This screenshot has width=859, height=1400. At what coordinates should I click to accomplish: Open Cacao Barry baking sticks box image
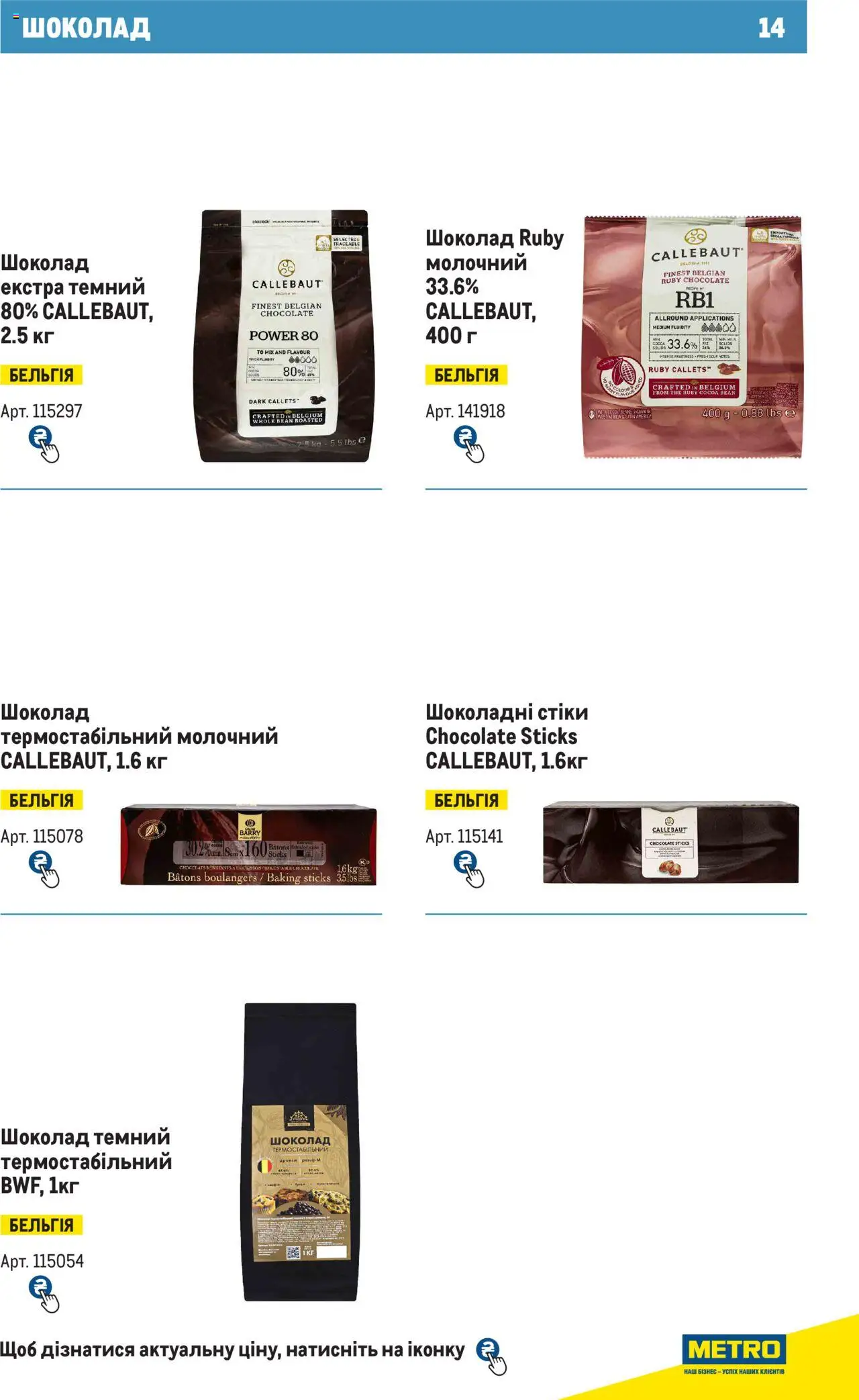(248, 845)
